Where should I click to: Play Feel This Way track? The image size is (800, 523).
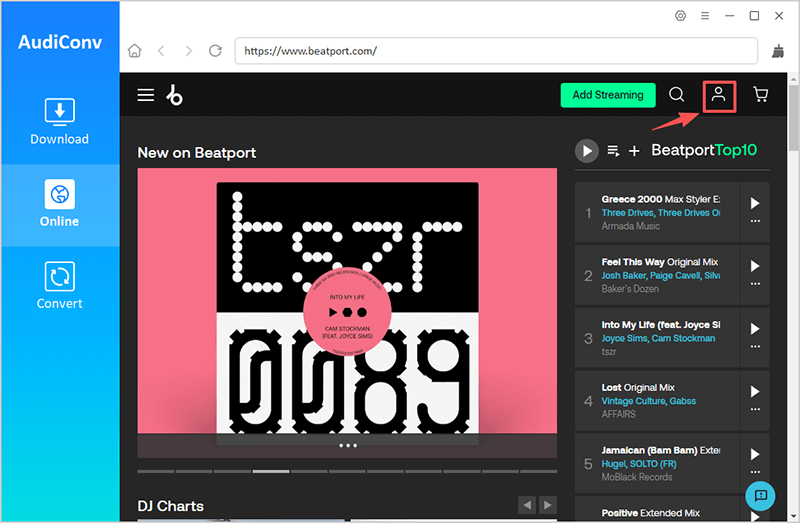pyautogui.click(x=755, y=266)
